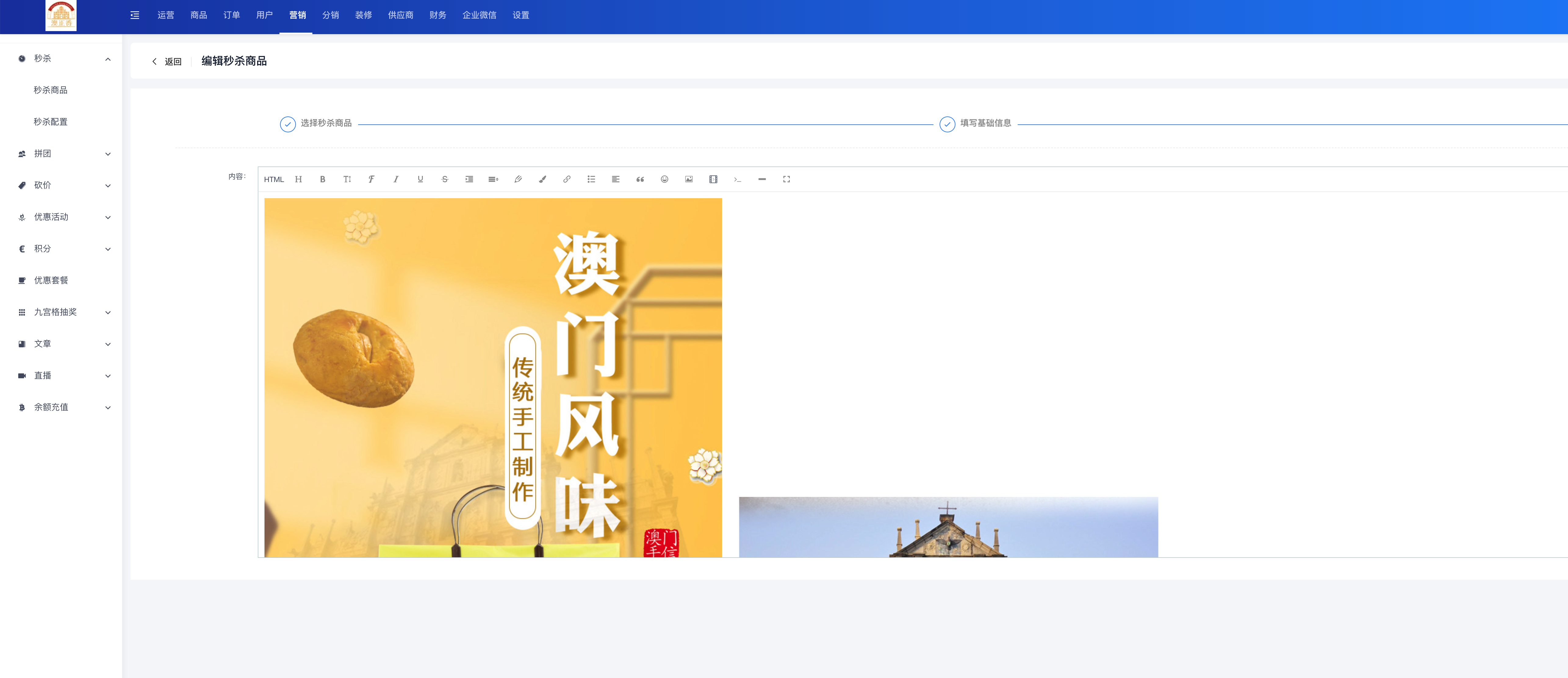Open the font family tool
The height and width of the screenshot is (678, 1568).
click(371, 179)
